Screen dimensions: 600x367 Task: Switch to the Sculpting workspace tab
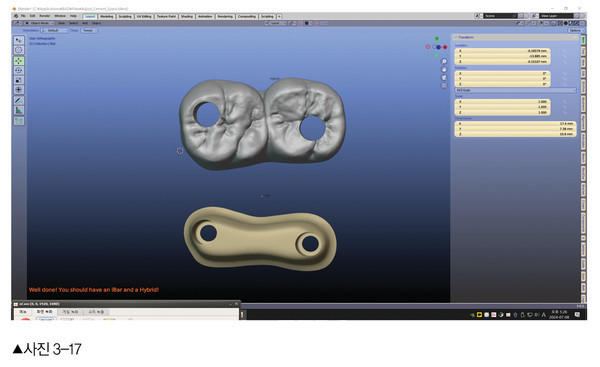[x=125, y=16]
